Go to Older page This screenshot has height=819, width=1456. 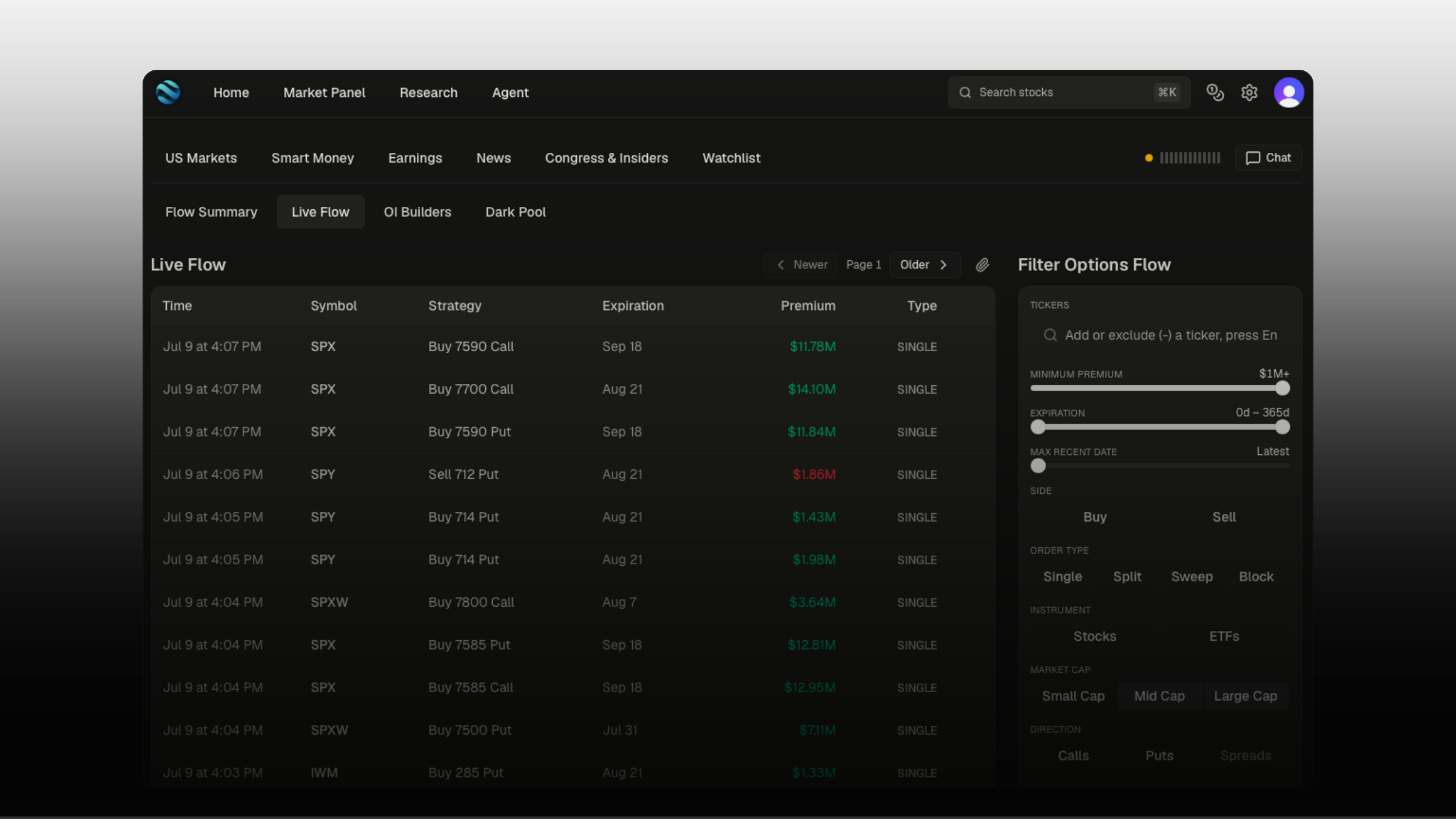[925, 265]
